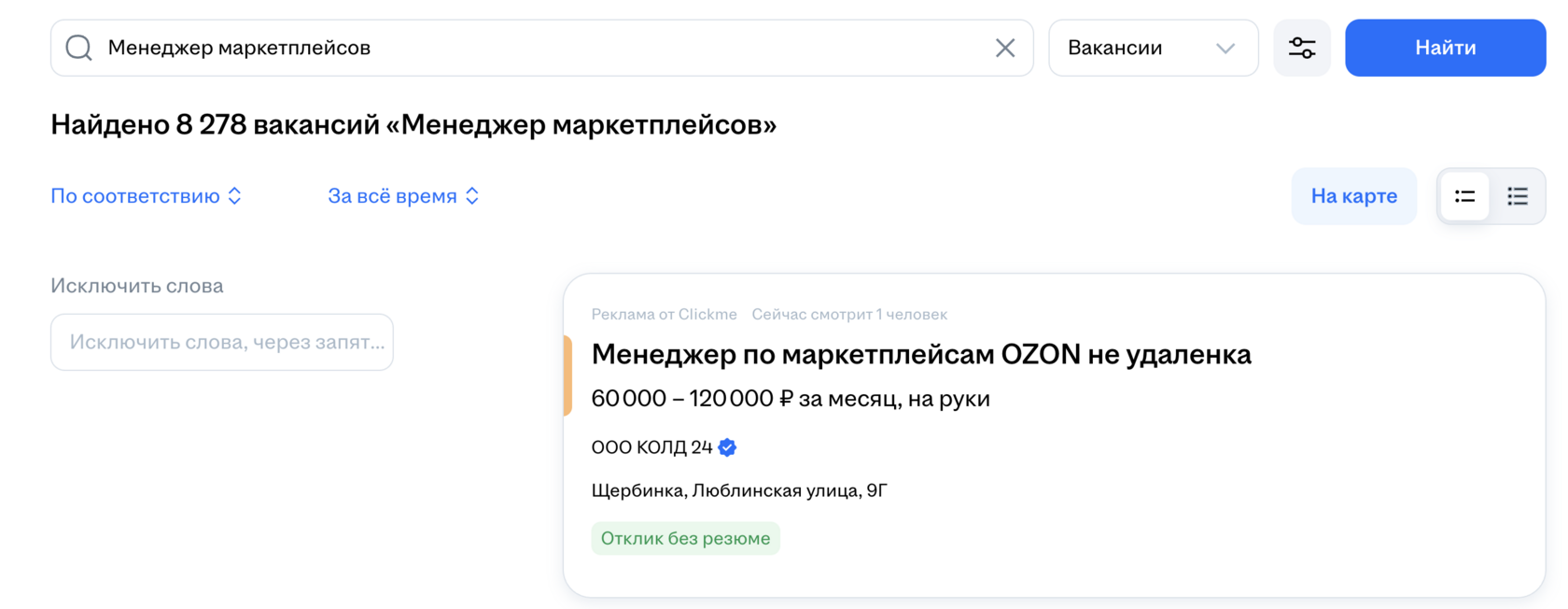Open employer ООО КОЛД 24 page
The image size is (1568, 609).
coord(651,447)
